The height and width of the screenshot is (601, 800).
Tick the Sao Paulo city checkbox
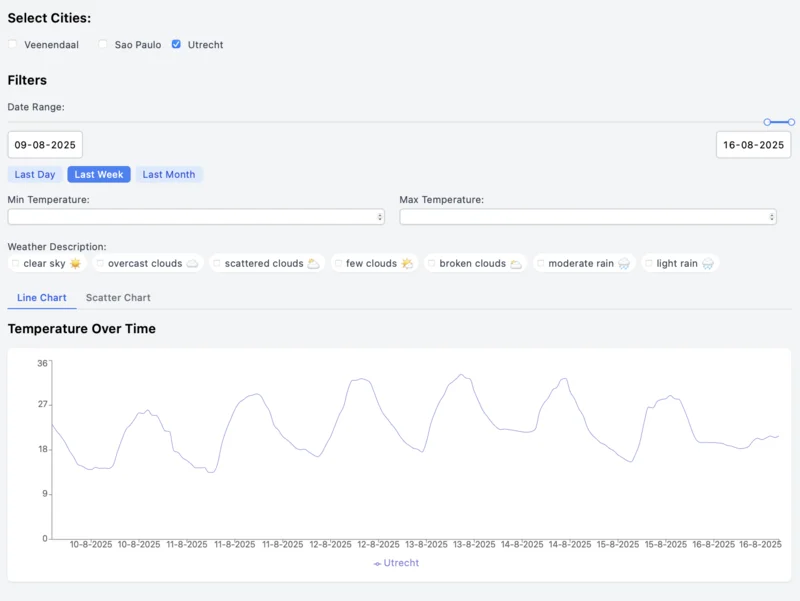[x=103, y=44]
